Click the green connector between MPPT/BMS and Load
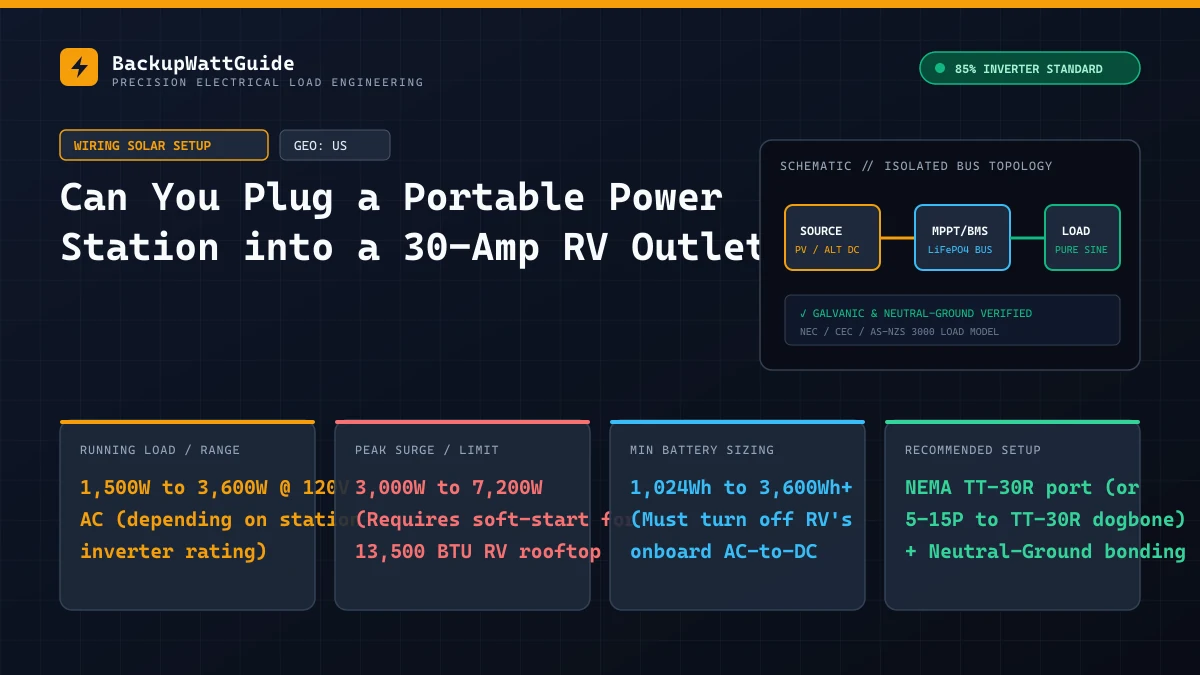Viewport: 1200px width, 675px height. click(1027, 238)
